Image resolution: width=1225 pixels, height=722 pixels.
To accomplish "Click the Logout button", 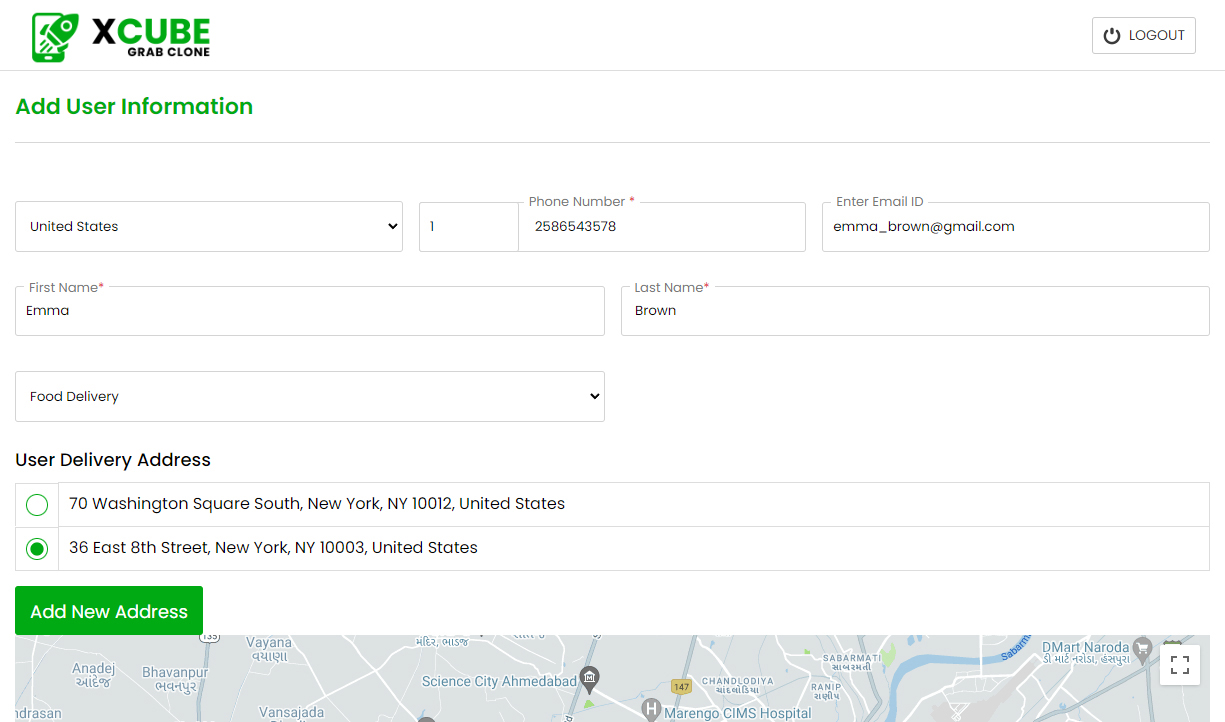I will [1143, 34].
